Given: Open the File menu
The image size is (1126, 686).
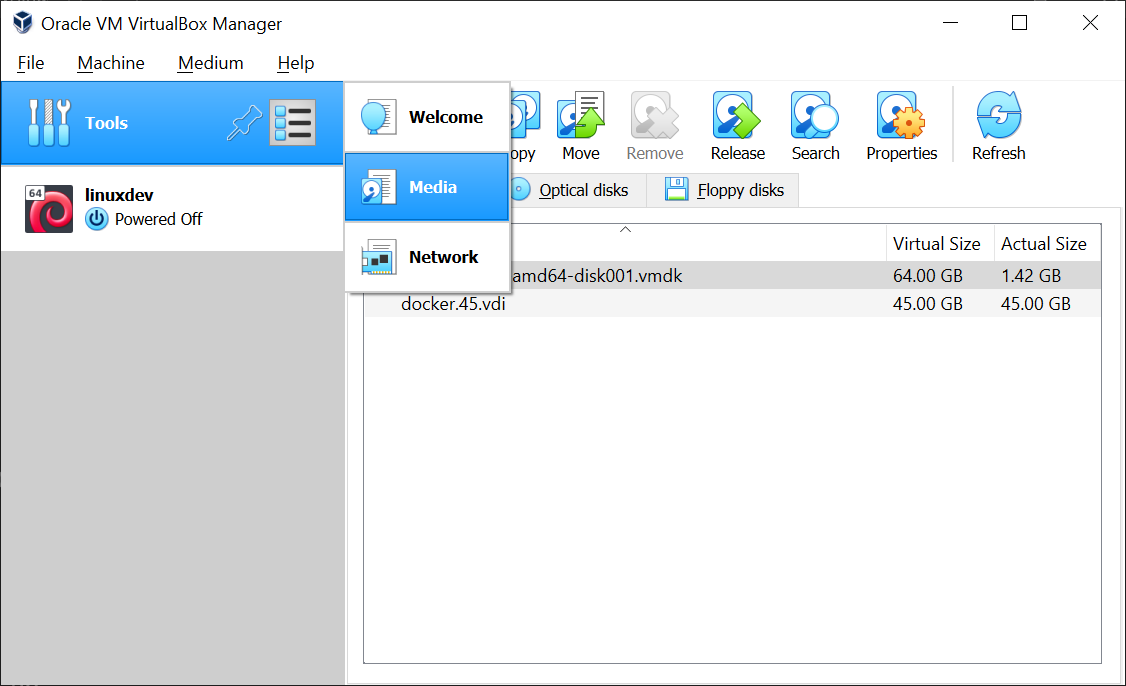Looking at the screenshot, I should [31, 63].
